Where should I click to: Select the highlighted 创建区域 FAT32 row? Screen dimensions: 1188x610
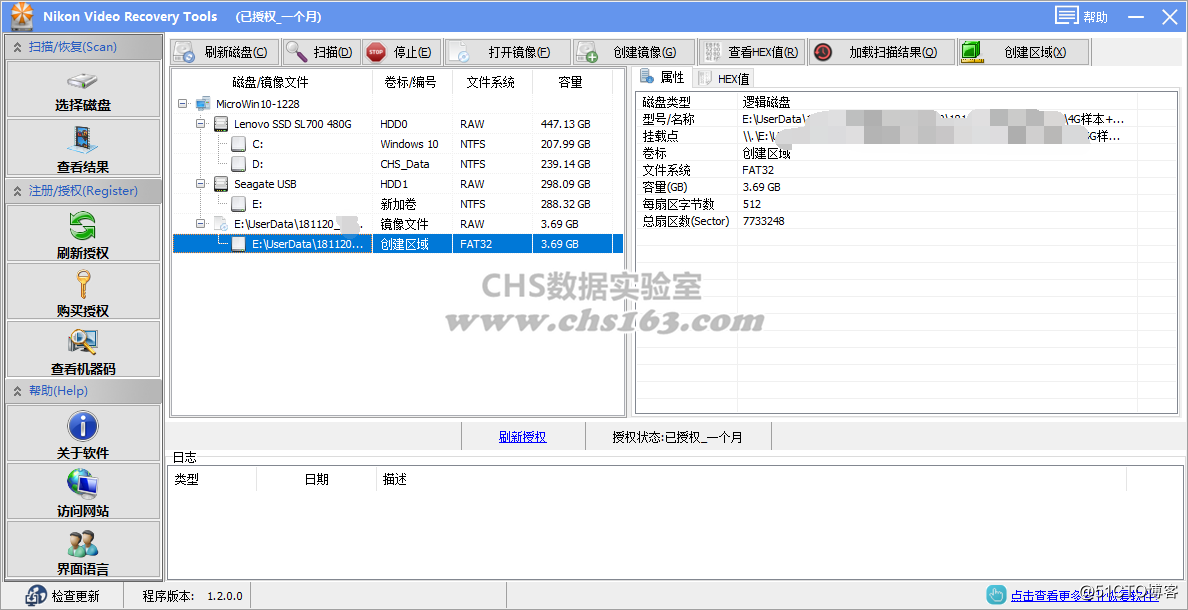(398, 244)
